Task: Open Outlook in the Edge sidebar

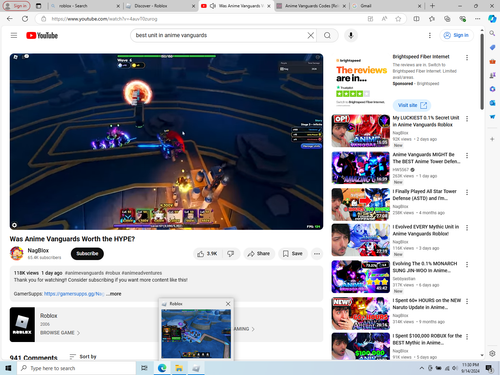Action: click(492, 103)
